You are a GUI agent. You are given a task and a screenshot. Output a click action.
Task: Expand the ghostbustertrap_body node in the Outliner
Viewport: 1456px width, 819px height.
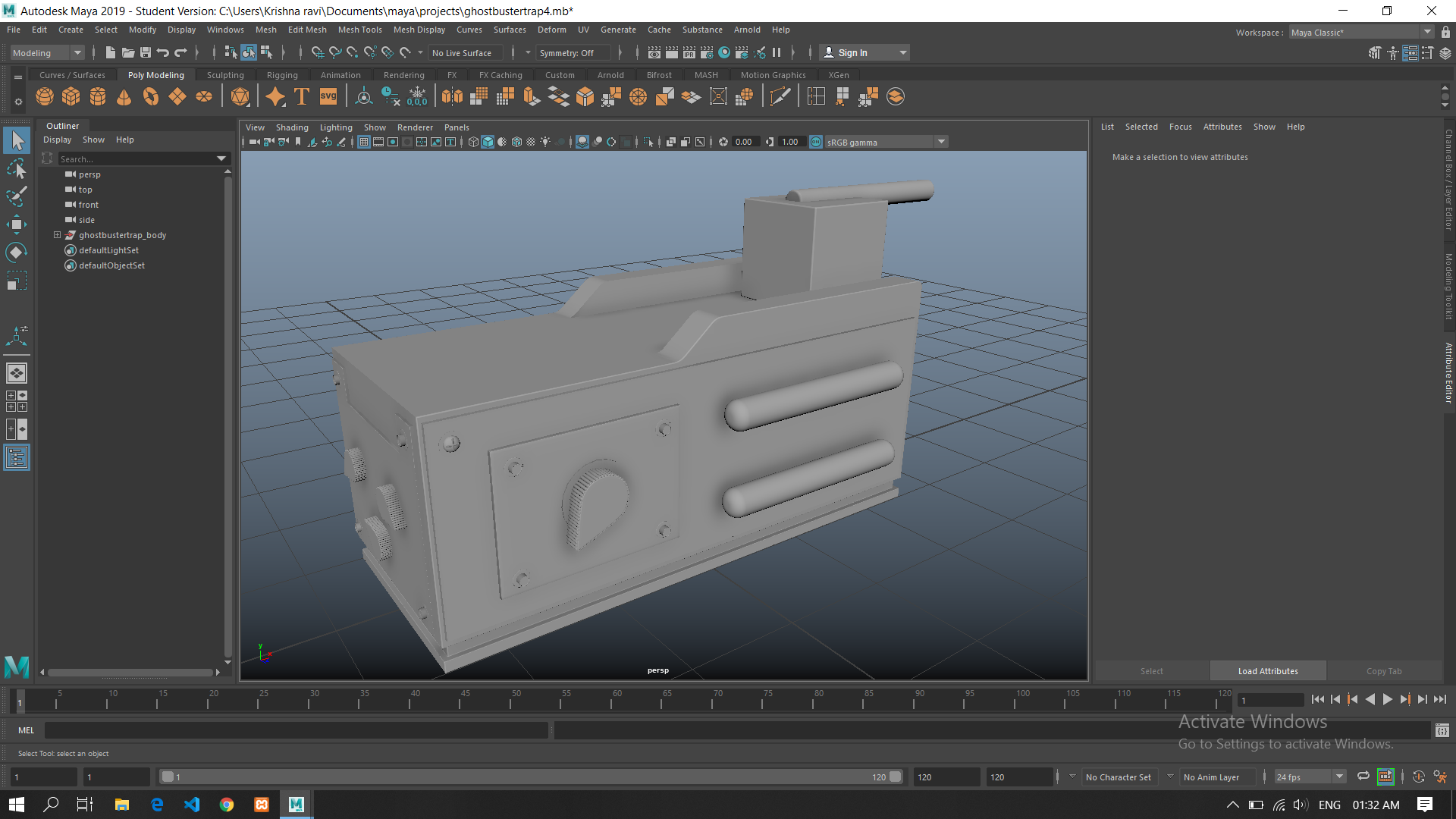57,235
